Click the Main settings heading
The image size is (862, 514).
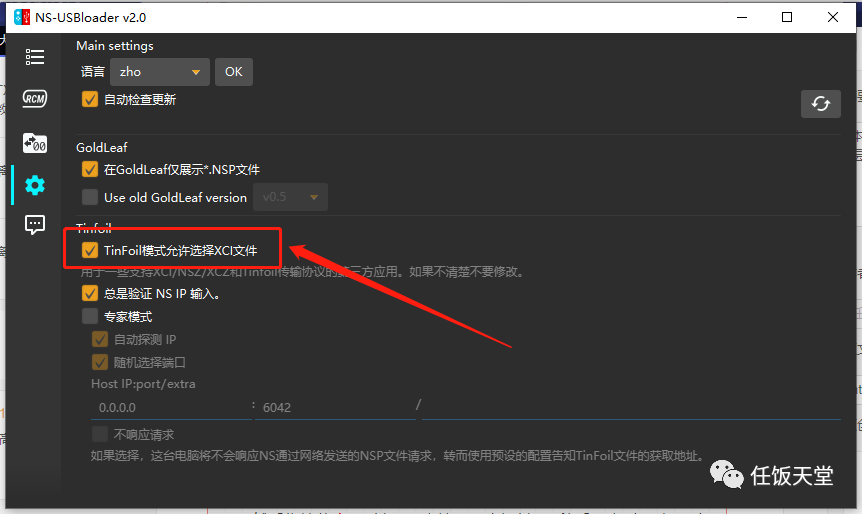point(115,46)
